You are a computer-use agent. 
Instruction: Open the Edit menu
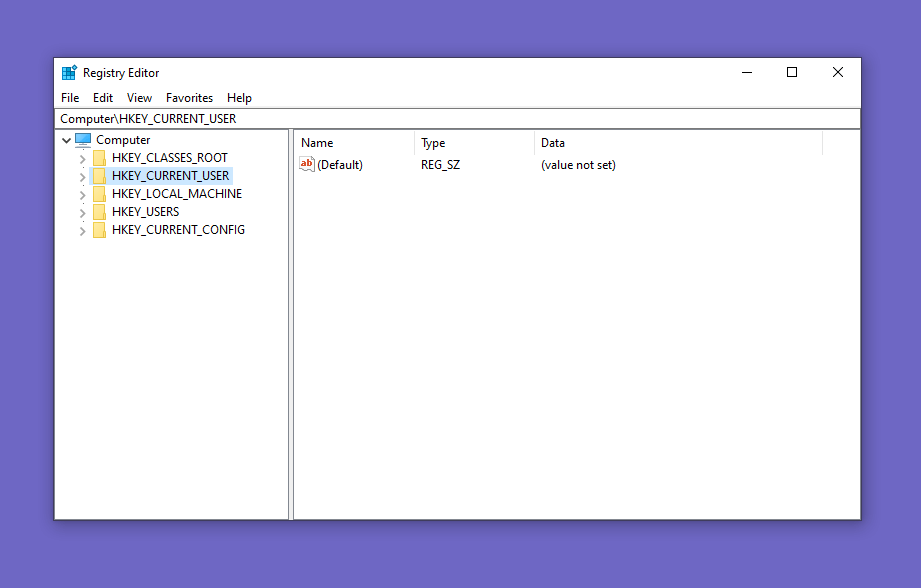tap(103, 98)
